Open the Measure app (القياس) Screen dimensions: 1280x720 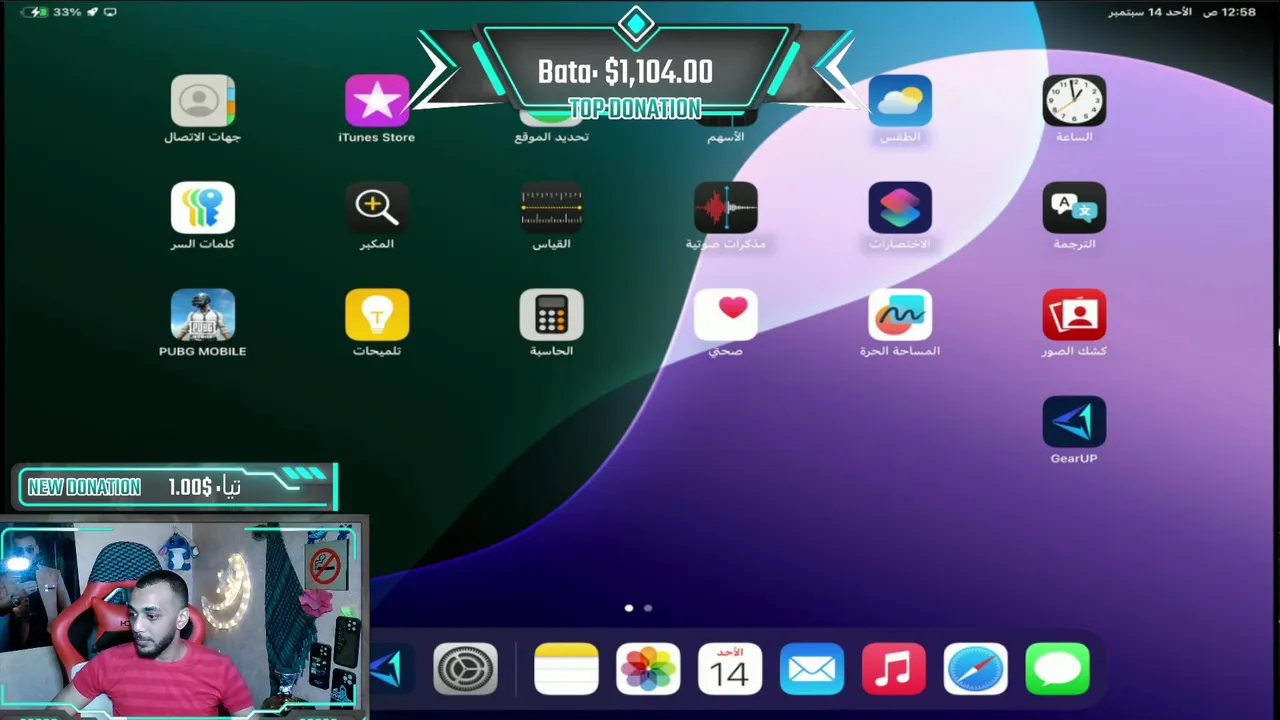(x=552, y=207)
